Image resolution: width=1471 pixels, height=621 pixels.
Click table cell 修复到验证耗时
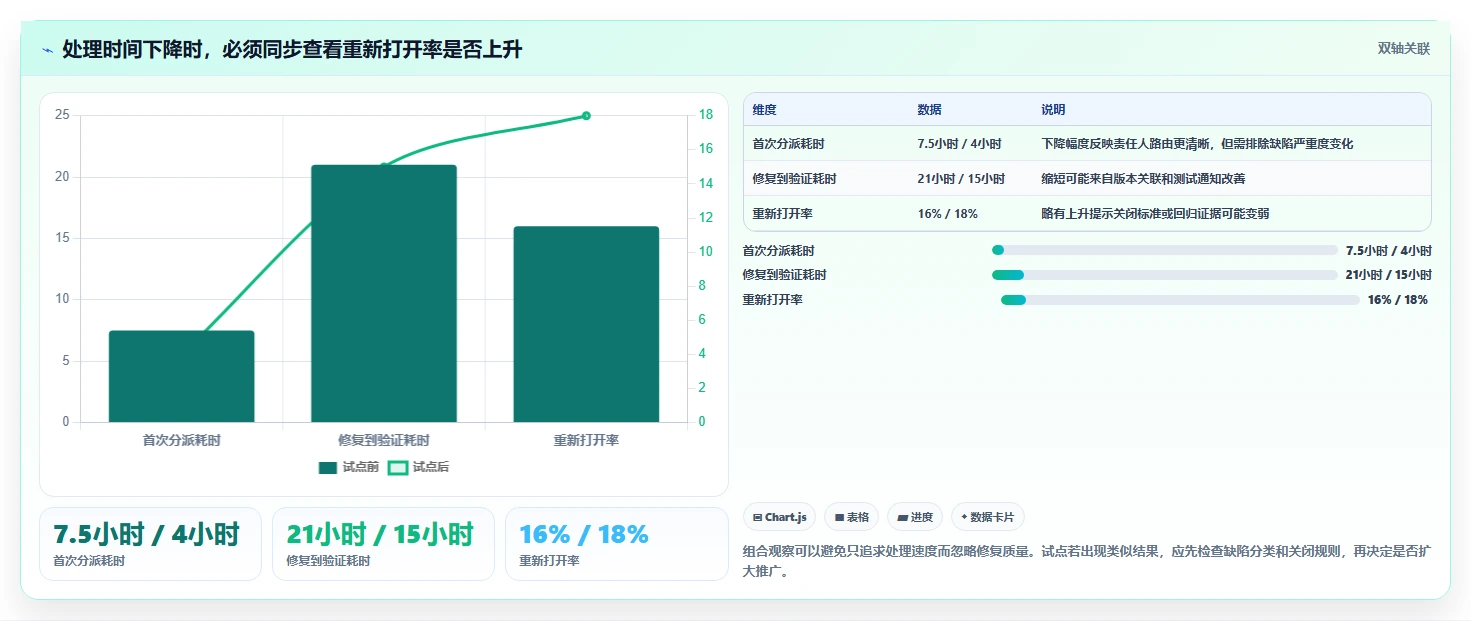point(795,179)
